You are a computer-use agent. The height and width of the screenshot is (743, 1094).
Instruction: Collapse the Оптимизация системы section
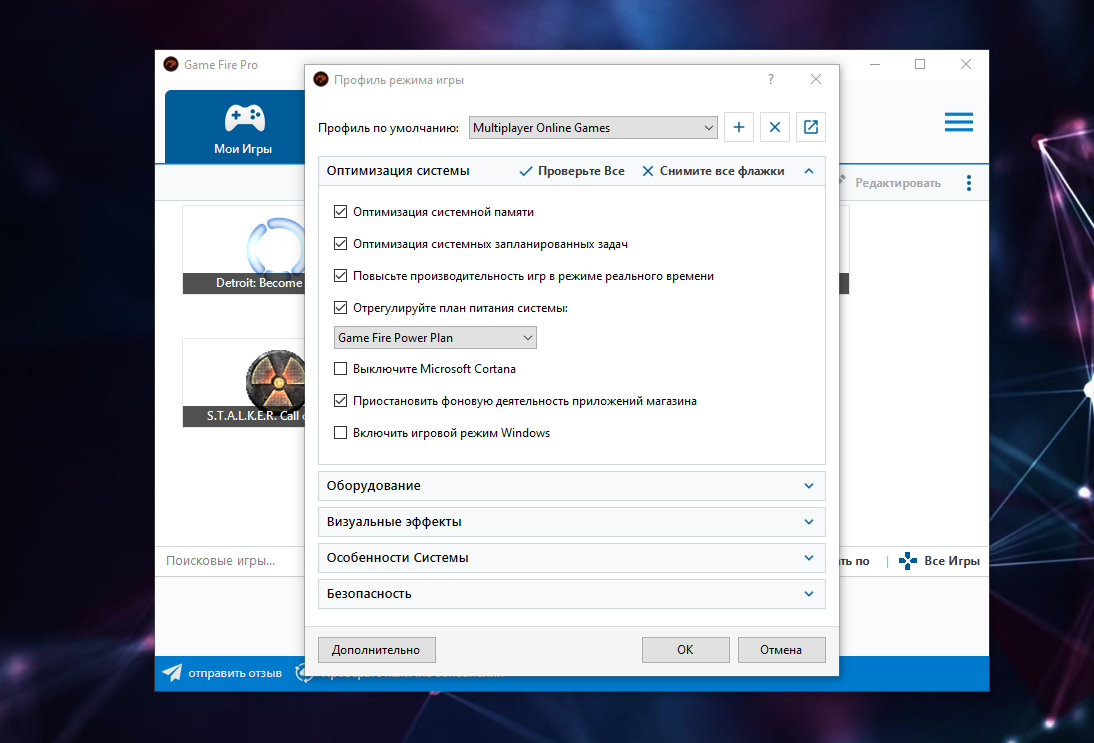click(809, 171)
